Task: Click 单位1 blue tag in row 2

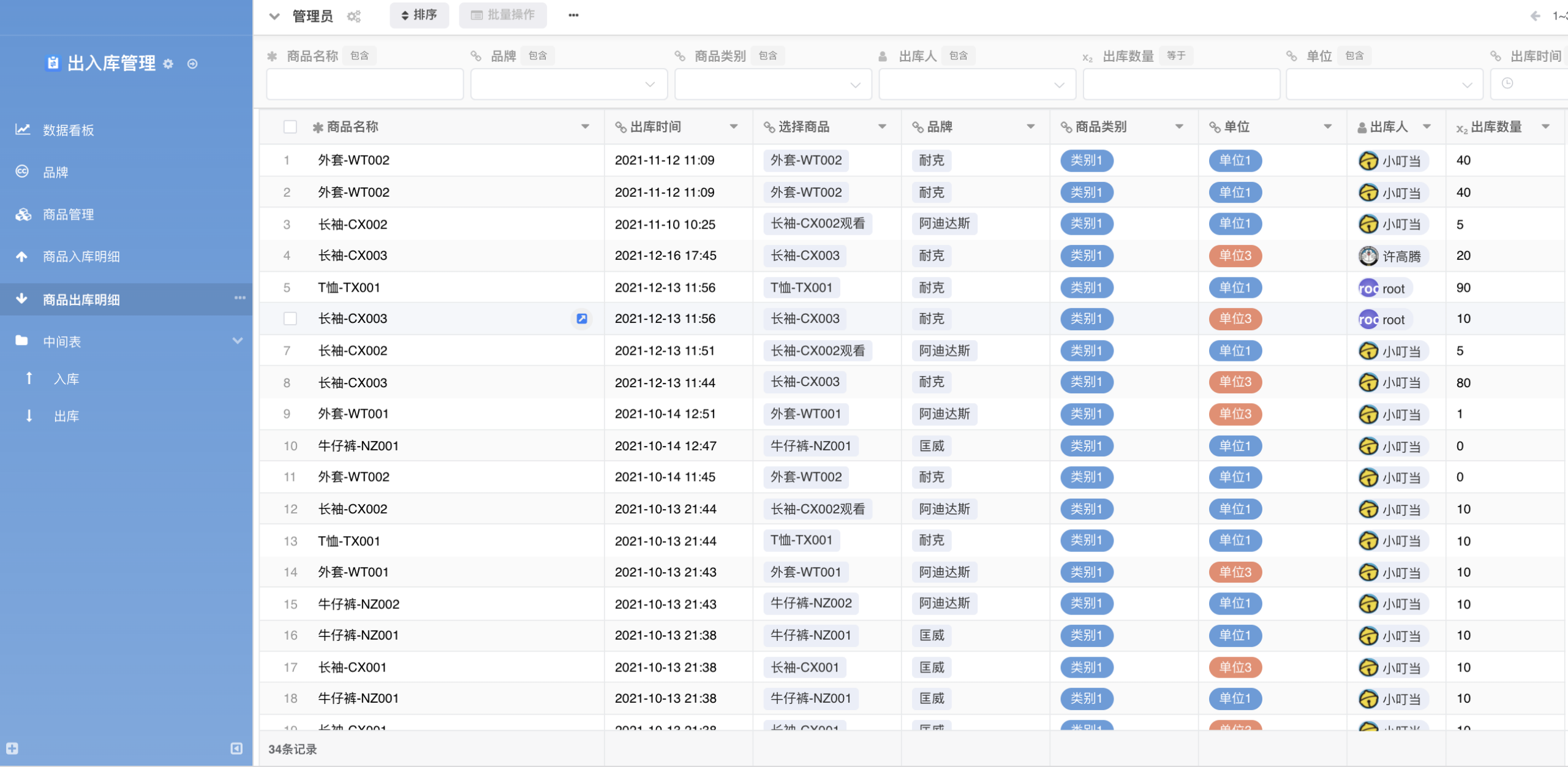Action: click(1235, 192)
